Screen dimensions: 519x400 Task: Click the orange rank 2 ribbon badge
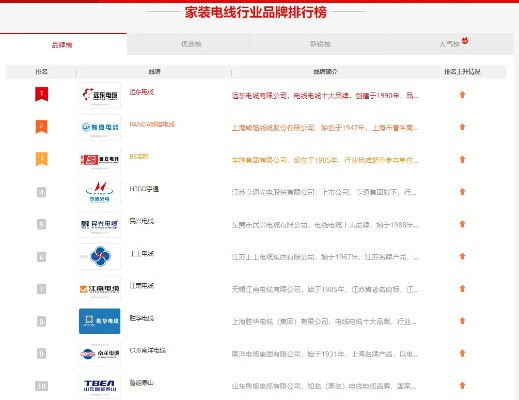point(42,126)
